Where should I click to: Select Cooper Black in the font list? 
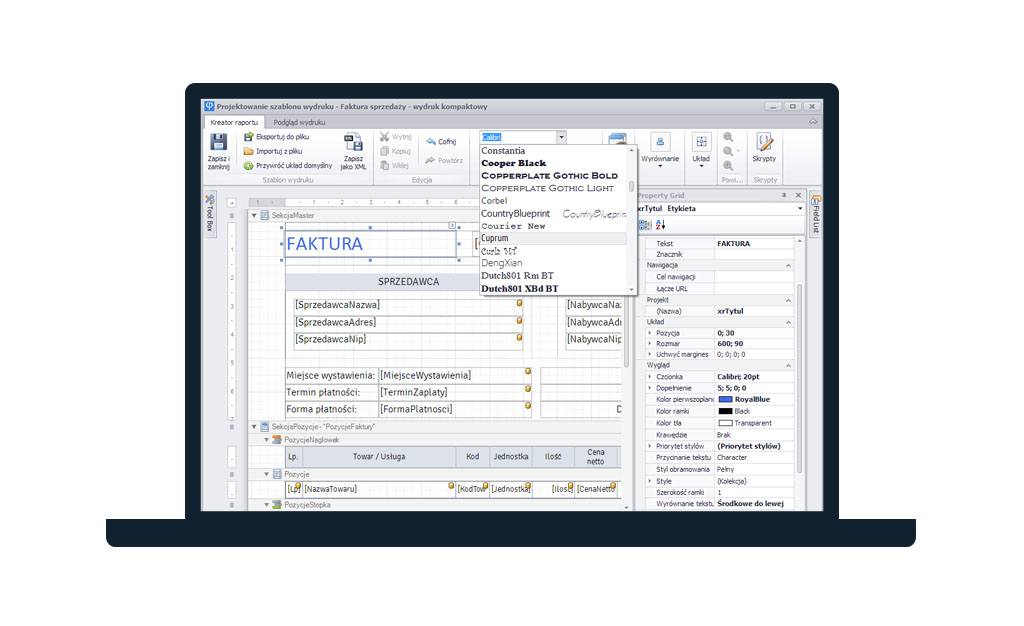point(514,162)
